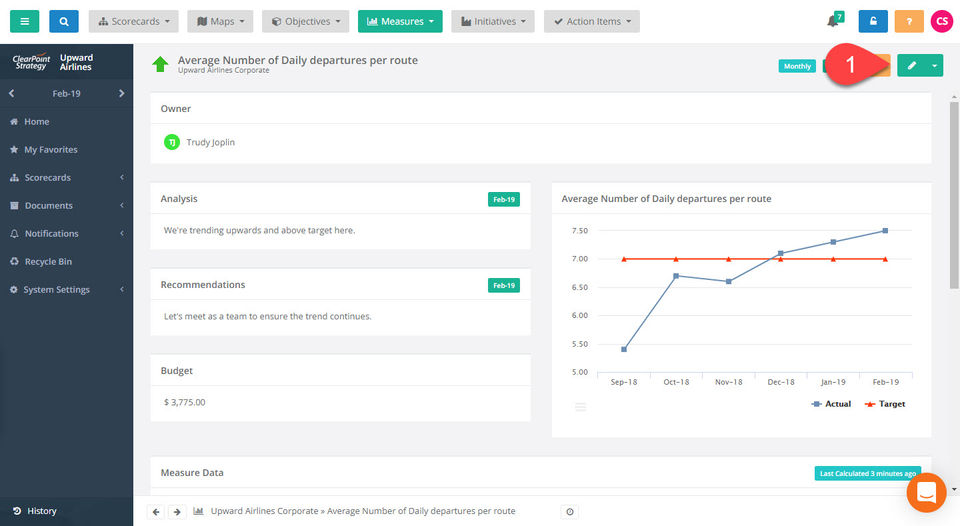Screen dimensions: 960x526
Task: Select the Oct-18 Actual data point
Action: (x=676, y=276)
